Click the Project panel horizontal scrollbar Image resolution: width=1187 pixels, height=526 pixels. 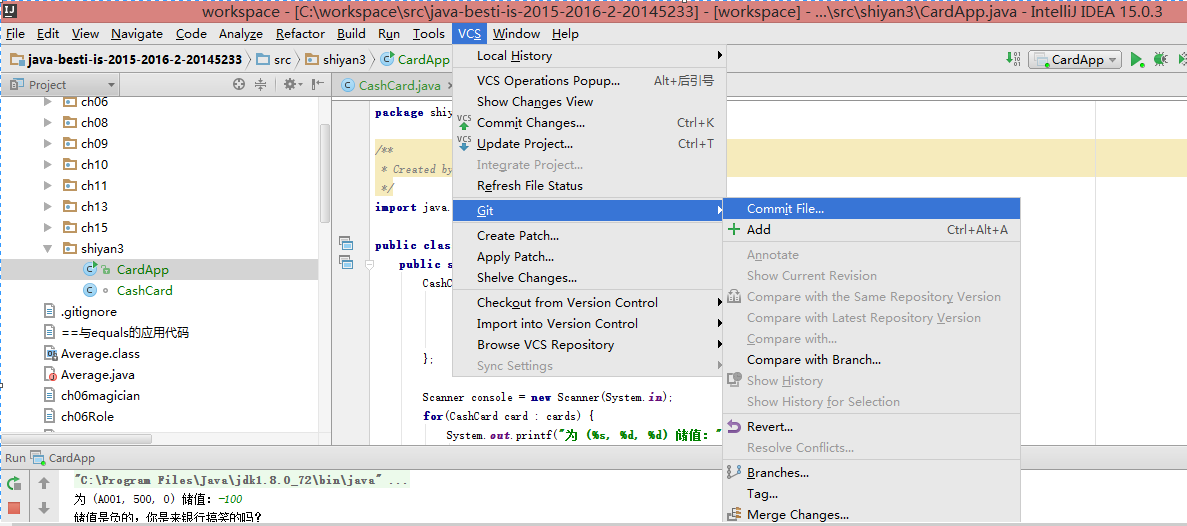[77, 438]
